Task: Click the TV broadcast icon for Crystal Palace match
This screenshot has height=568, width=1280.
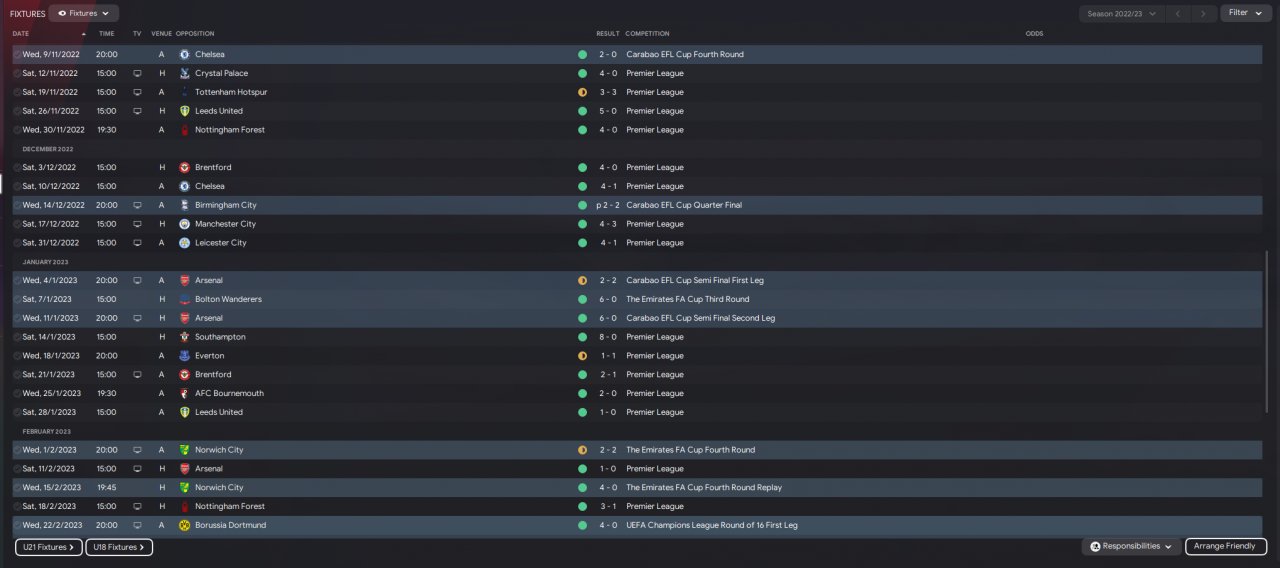Action: coord(137,73)
